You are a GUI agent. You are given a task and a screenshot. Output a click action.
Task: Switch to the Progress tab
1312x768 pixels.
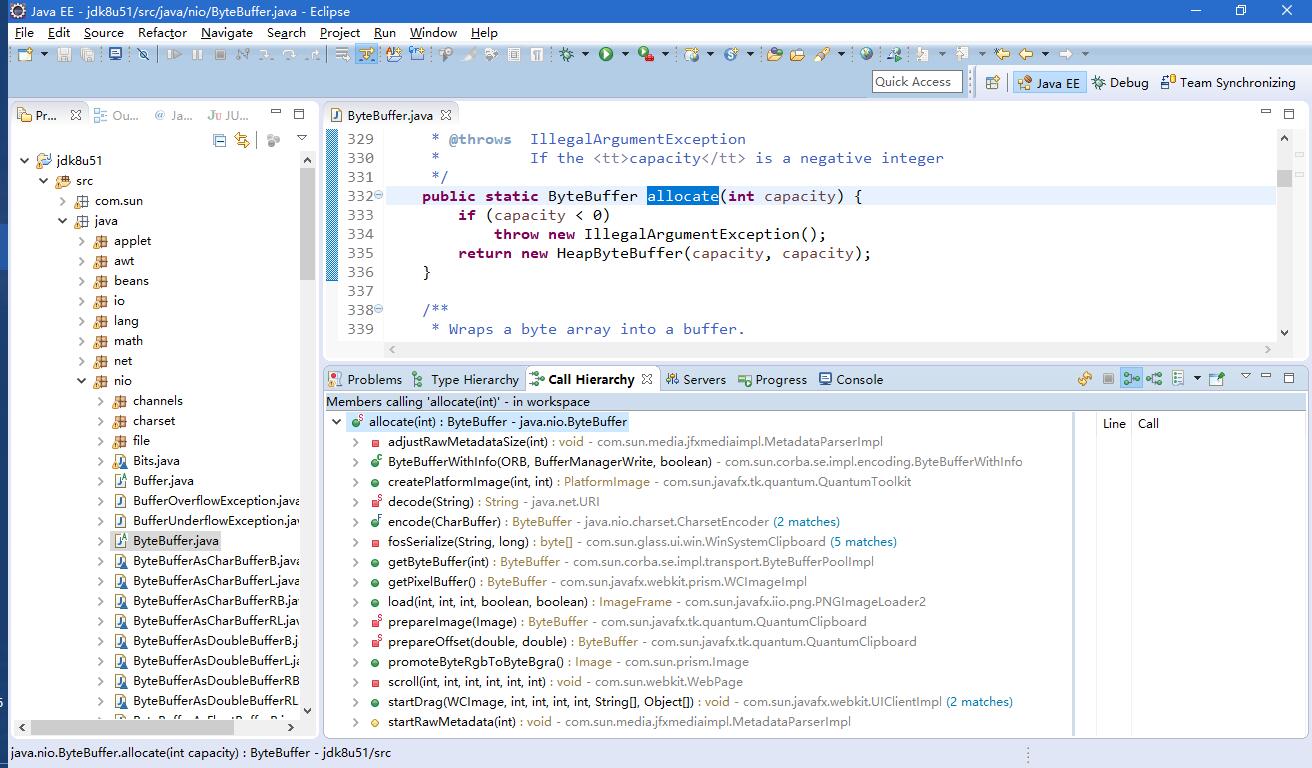pyautogui.click(x=772, y=379)
